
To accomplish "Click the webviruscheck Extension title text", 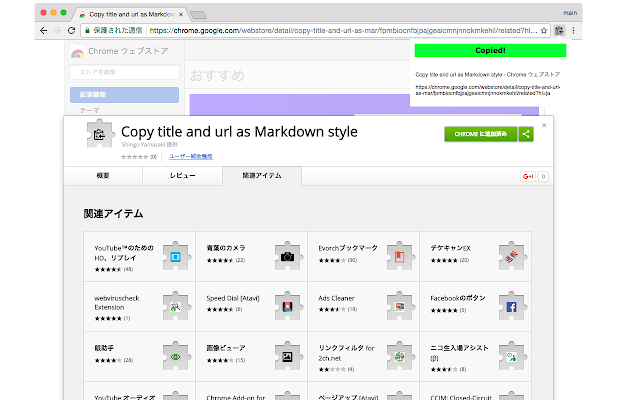I will [x=117, y=303].
